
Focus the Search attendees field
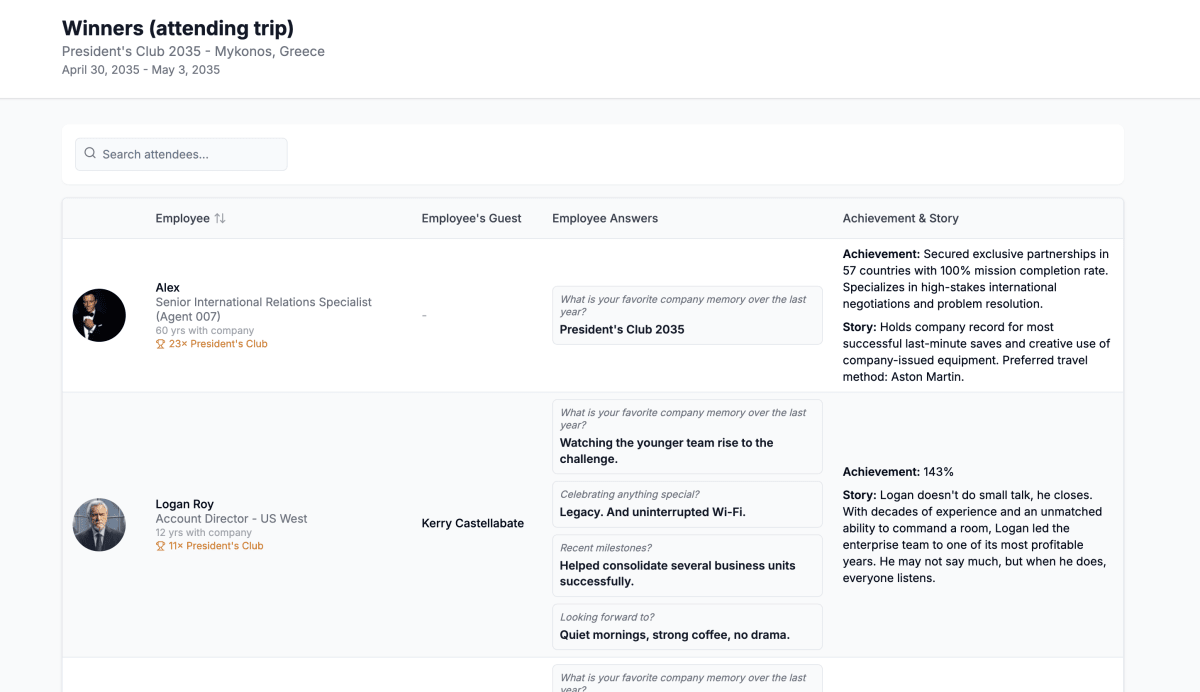(x=190, y=154)
